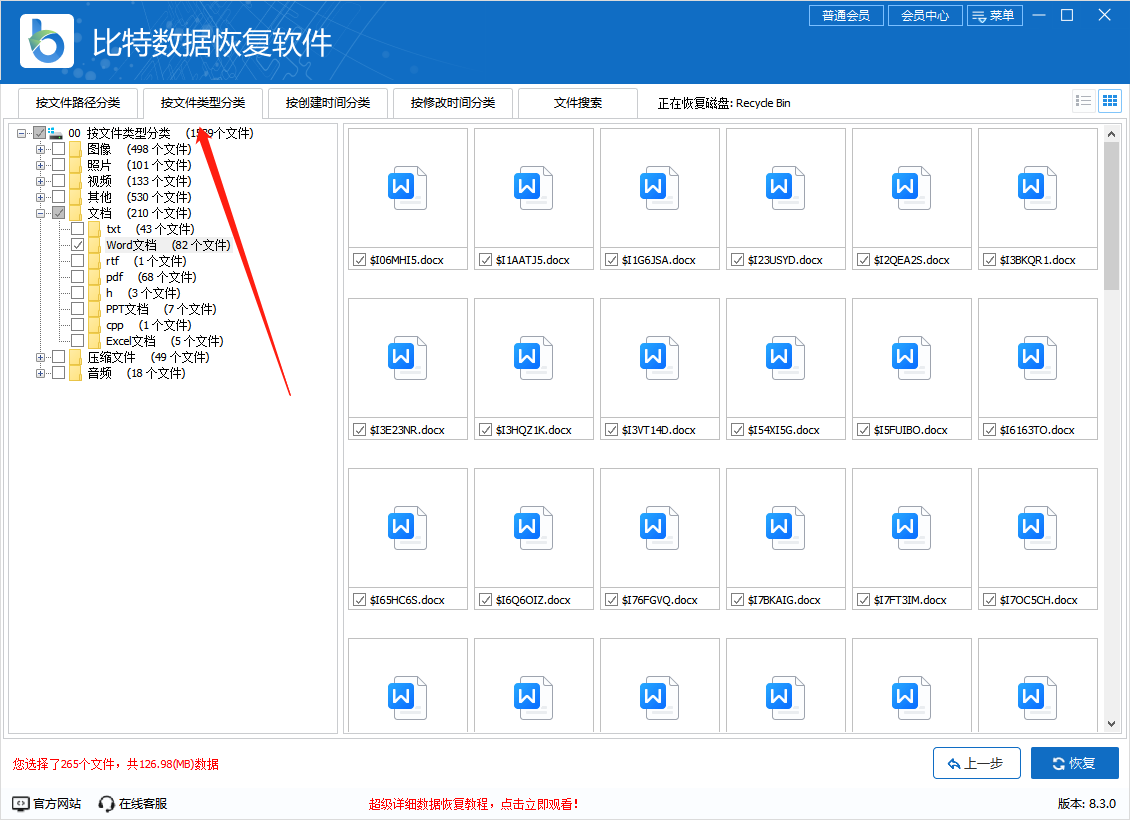Select the $I7OC5CH.docx Word icon
1130x820 pixels.
pyautogui.click(x=1038, y=528)
